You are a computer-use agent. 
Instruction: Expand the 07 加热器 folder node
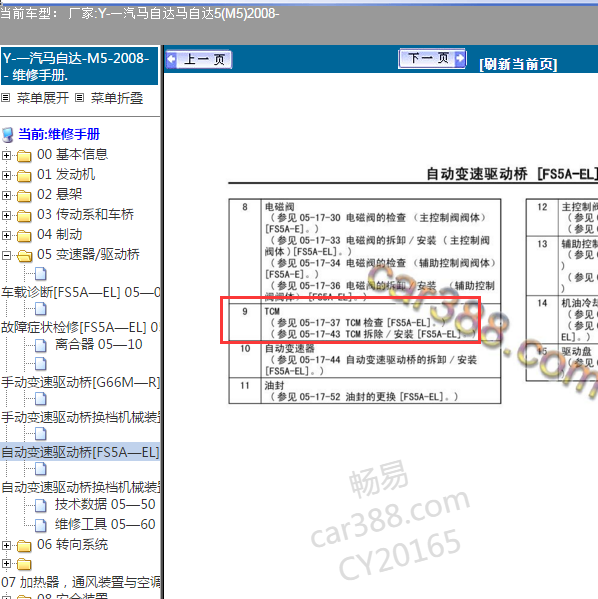(6, 563)
